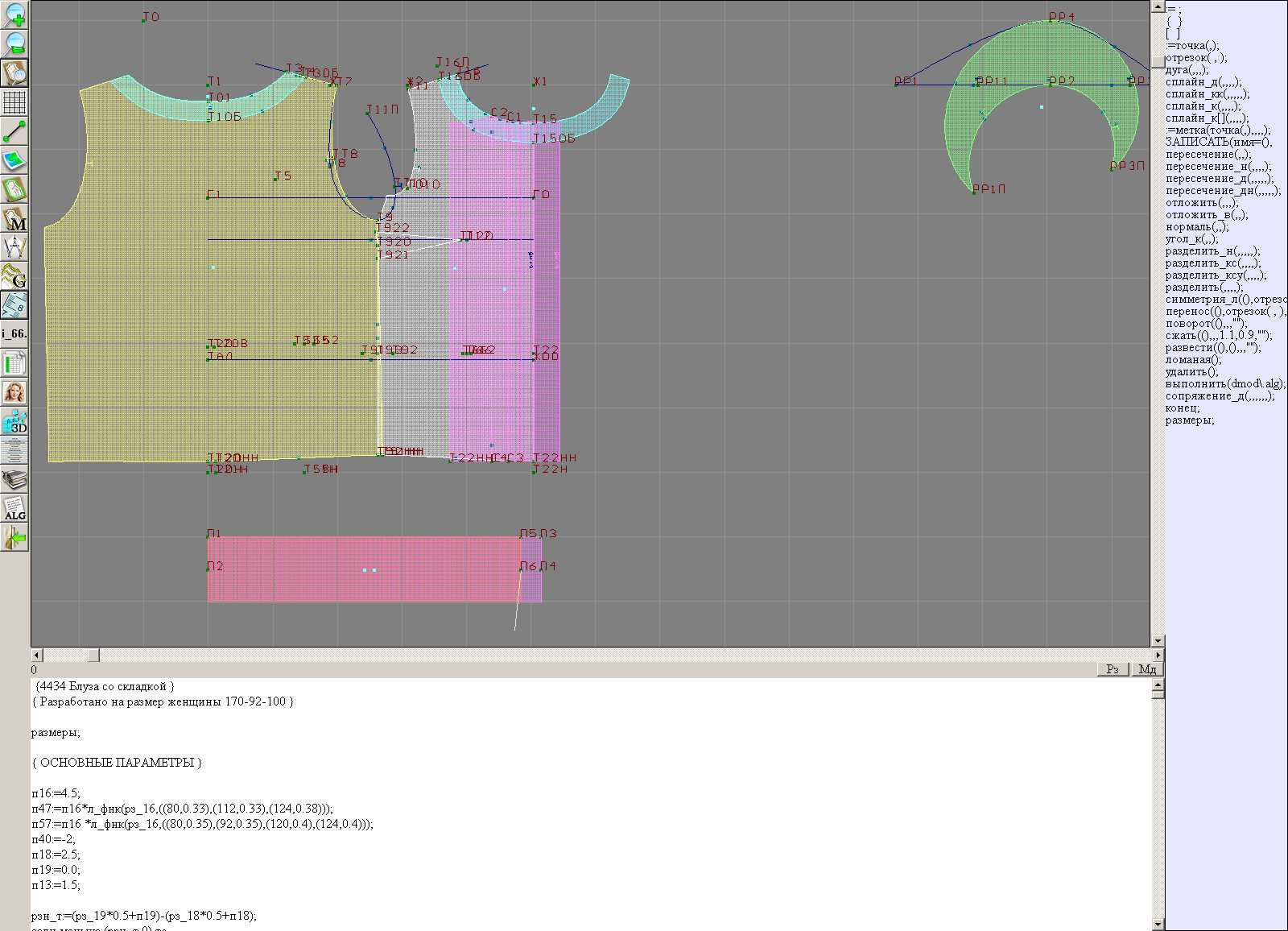The height and width of the screenshot is (931, 1288).
Task: Click the stacked books library icon
Action: (14, 479)
